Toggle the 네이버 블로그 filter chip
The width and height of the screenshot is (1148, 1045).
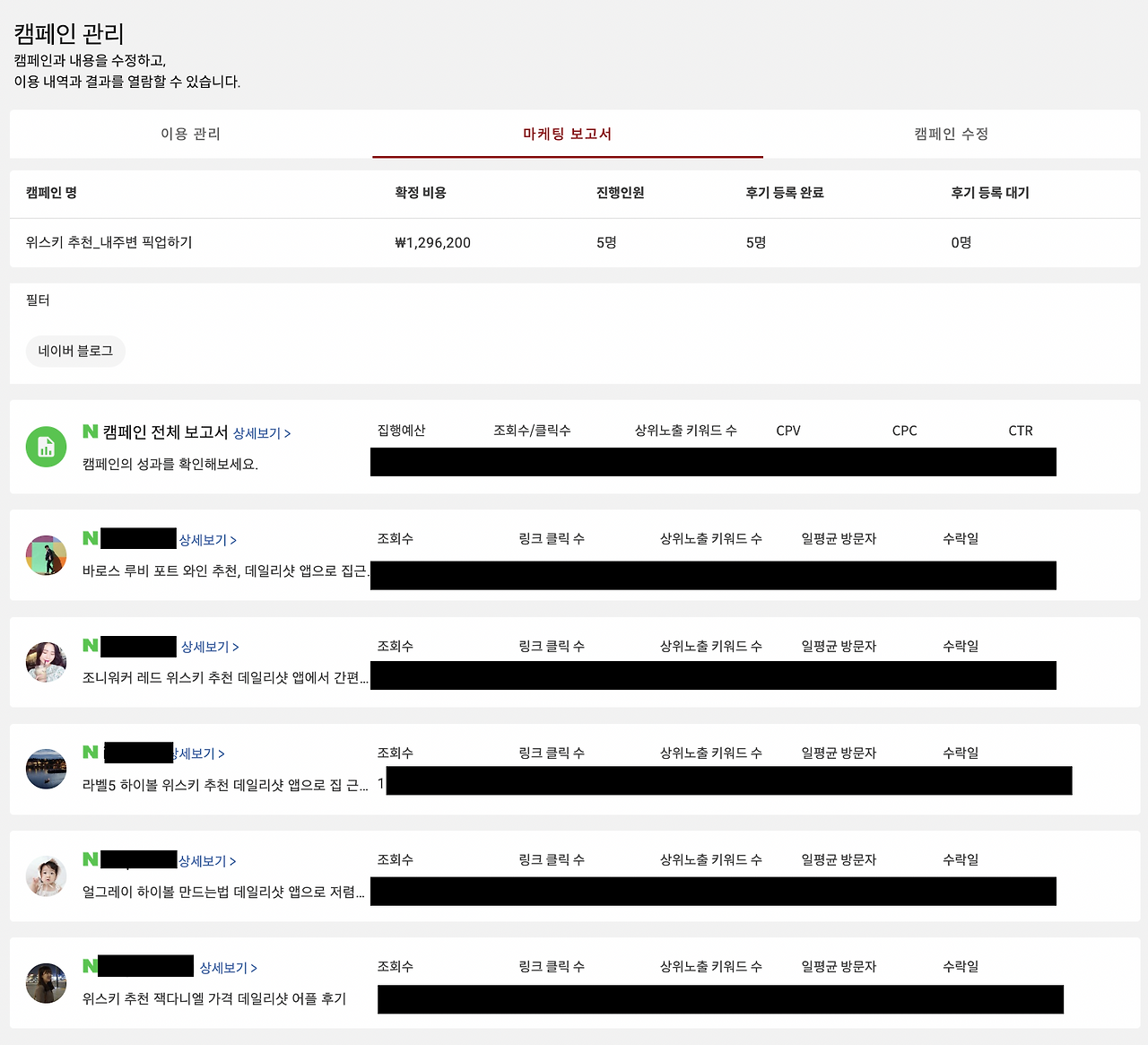(x=75, y=351)
